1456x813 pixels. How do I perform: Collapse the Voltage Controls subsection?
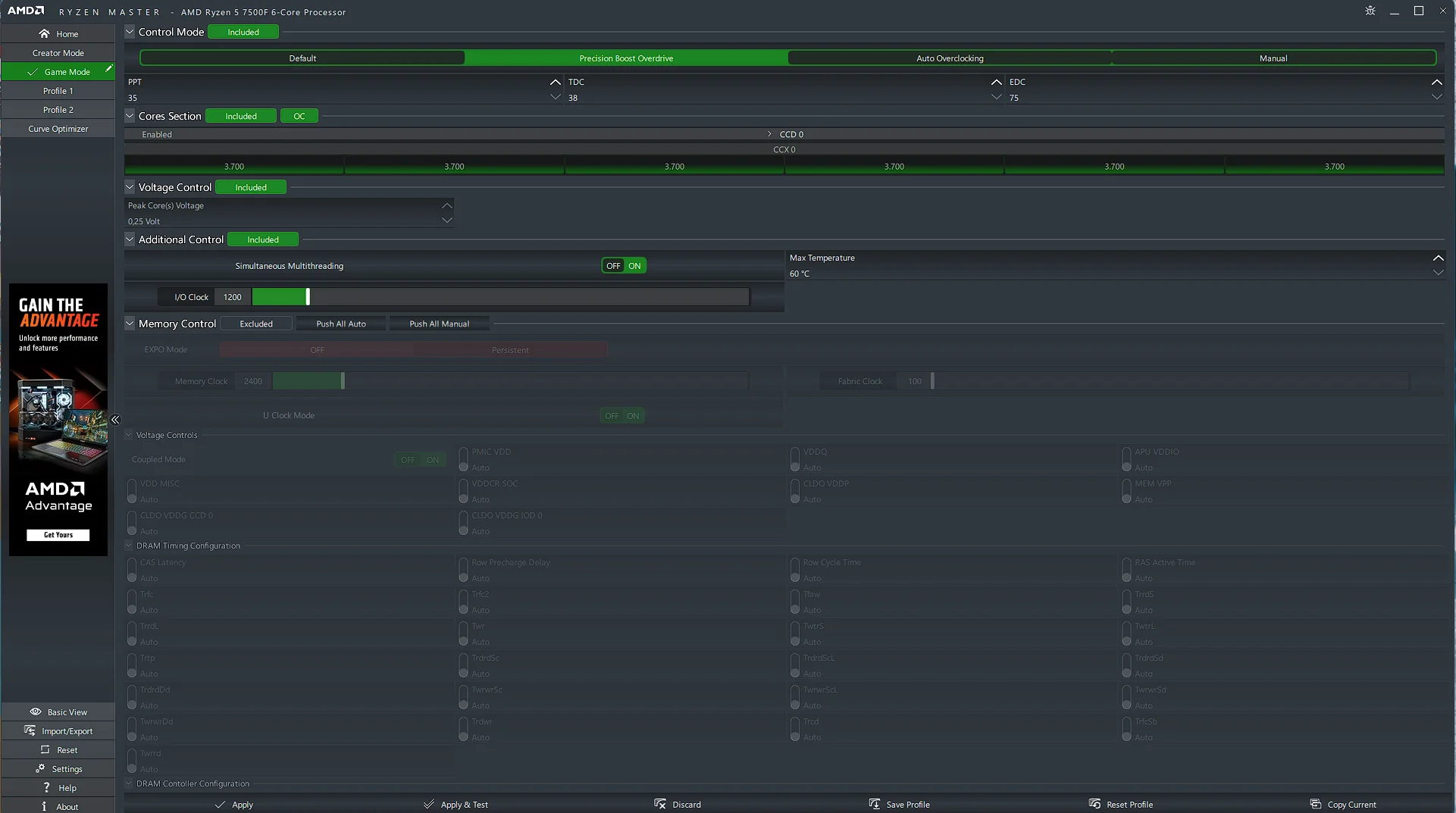[x=129, y=435]
